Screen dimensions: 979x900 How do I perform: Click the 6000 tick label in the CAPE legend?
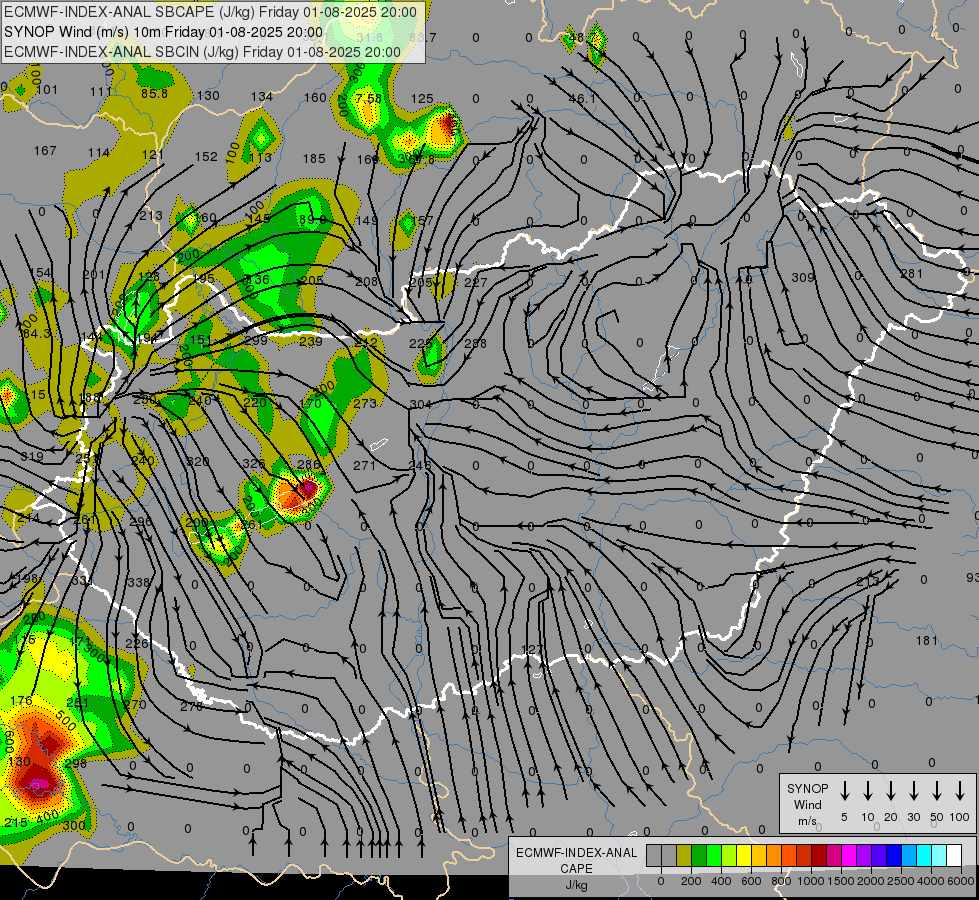[x=962, y=881]
